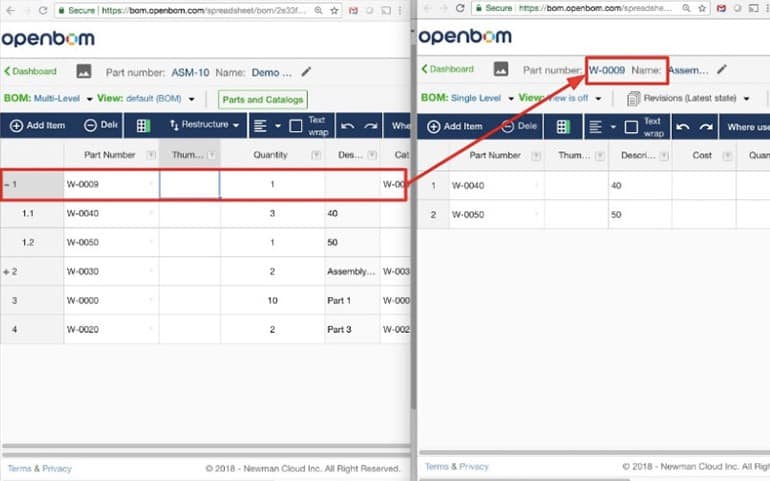Viewport: 770px width, 481px height.
Task: Open Revisions (Latest state) dropdown
Action: (x=688, y=99)
